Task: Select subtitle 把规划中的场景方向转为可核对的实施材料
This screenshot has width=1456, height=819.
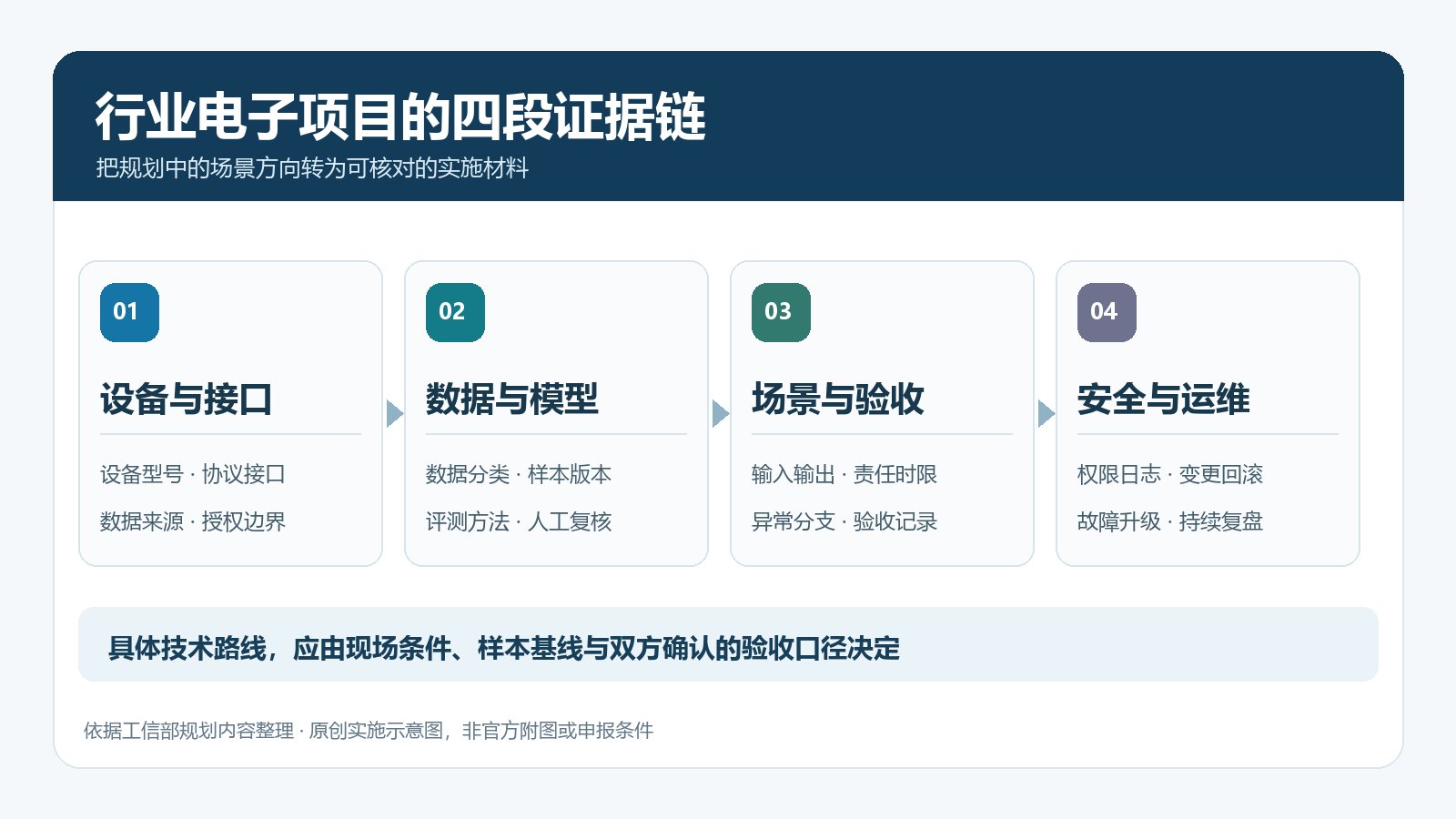Action: click(x=312, y=168)
